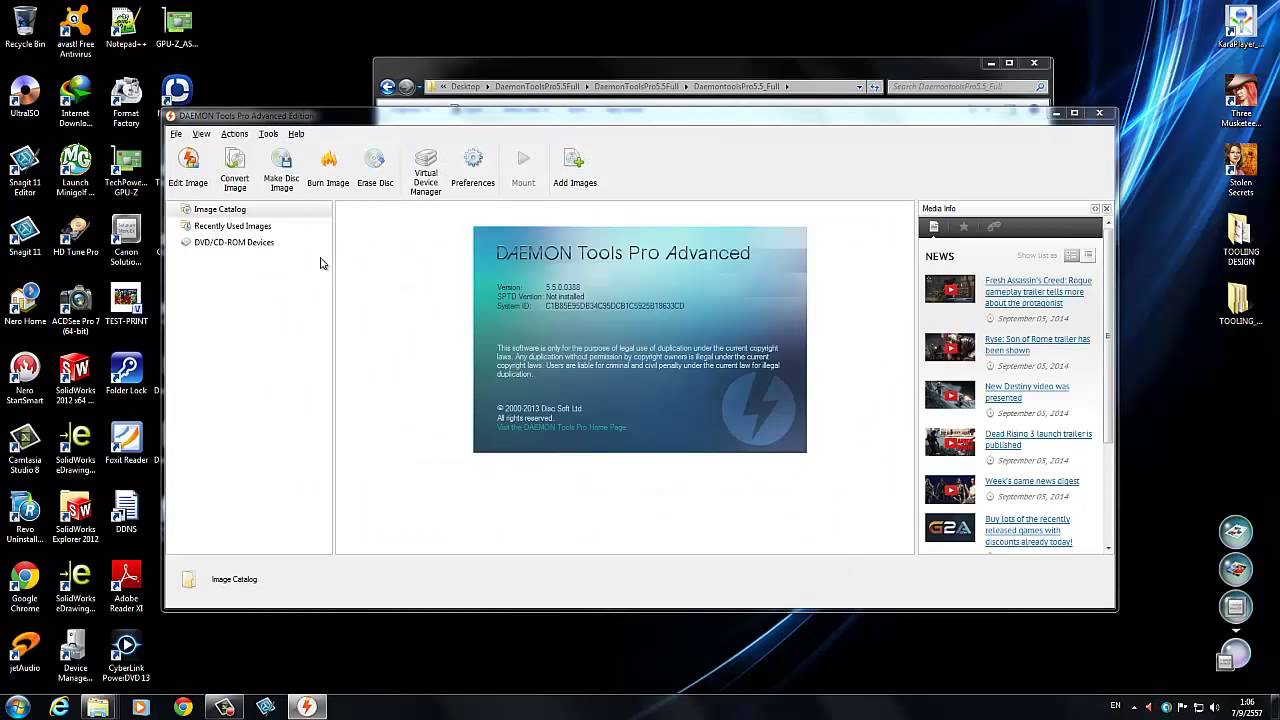Expand address bar dropdown in Explorer window
The width and height of the screenshot is (1280, 720).
tap(859, 87)
